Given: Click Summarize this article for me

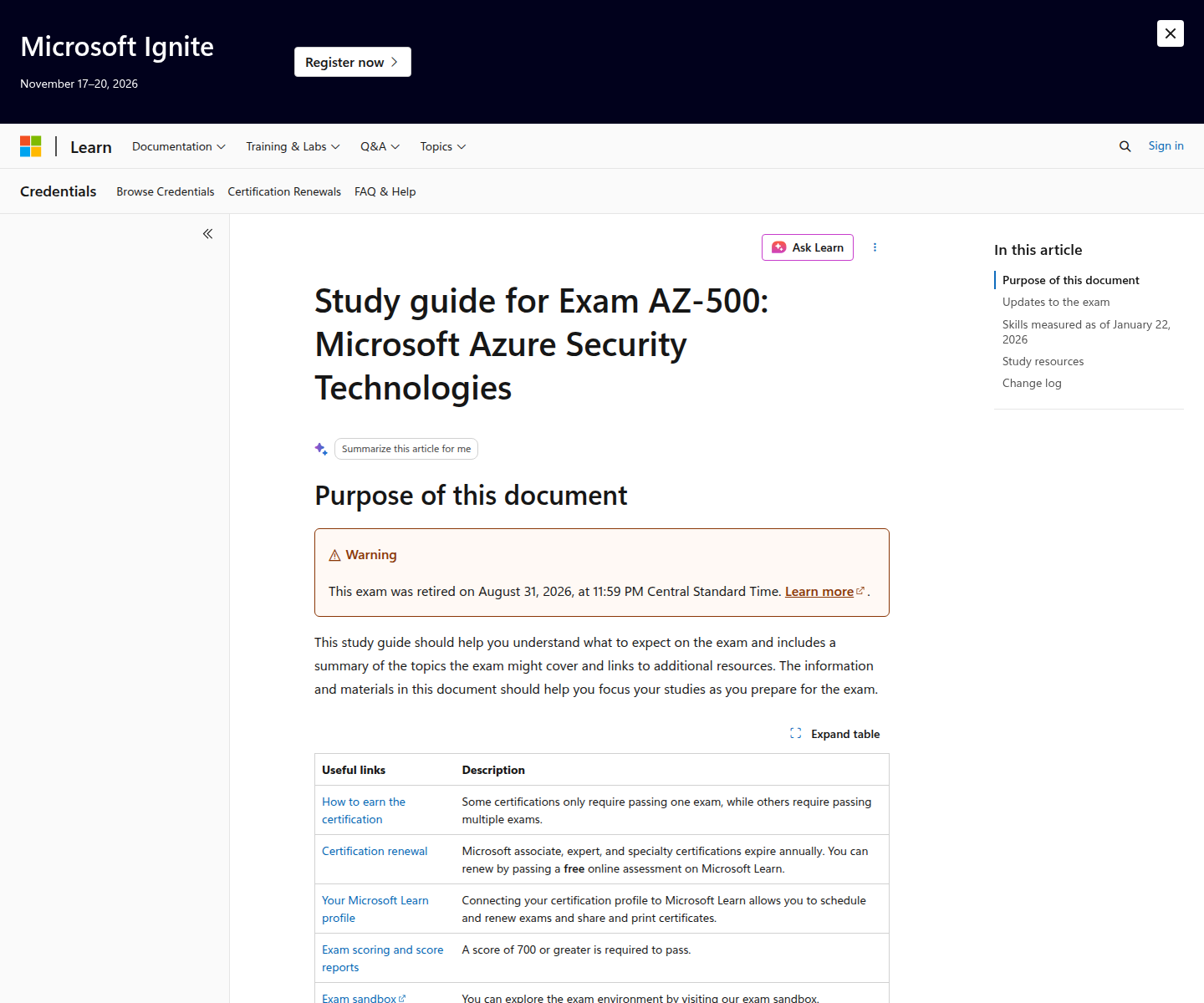Looking at the screenshot, I should pos(406,449).
